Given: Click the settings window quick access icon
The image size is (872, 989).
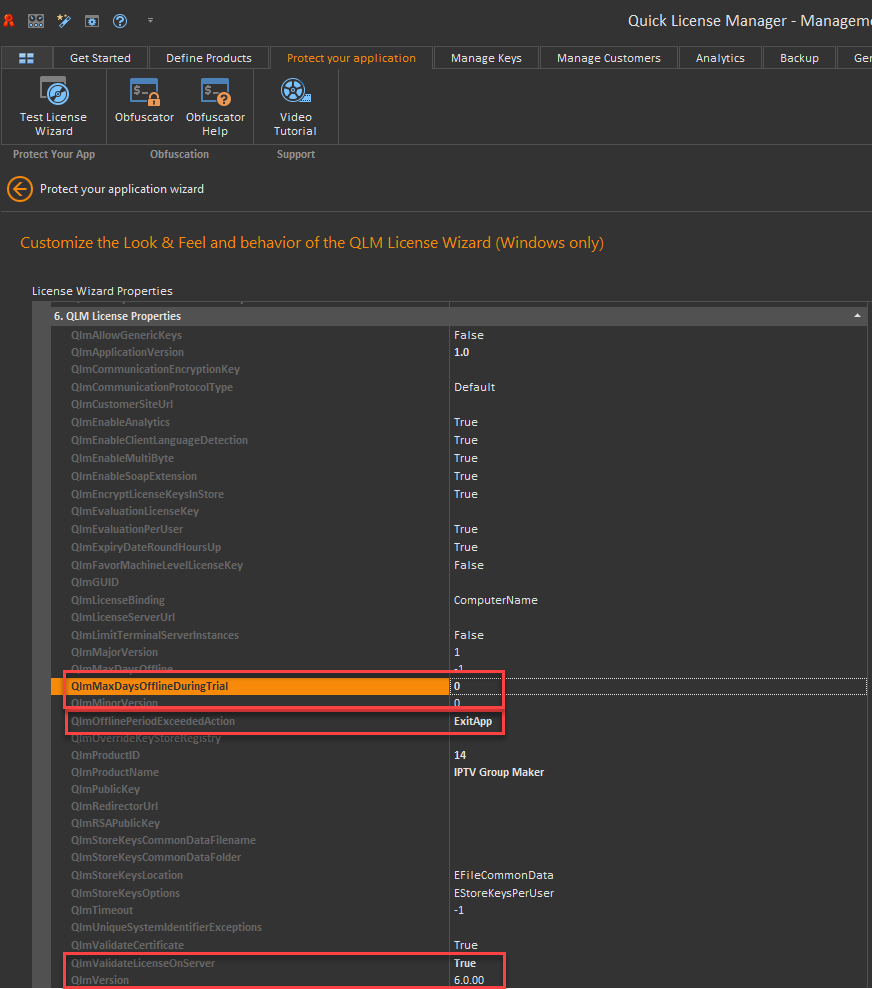Looking at the screenshot, I should [x=92, y=21].
